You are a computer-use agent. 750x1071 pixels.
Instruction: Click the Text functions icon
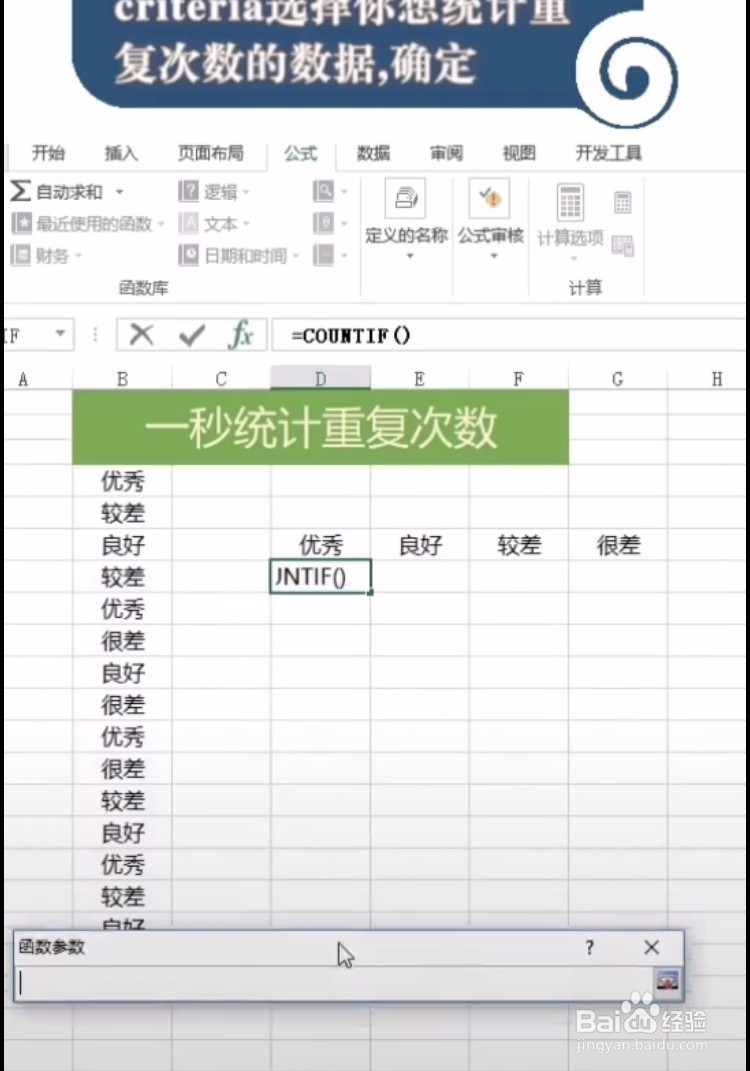point(189,223)
